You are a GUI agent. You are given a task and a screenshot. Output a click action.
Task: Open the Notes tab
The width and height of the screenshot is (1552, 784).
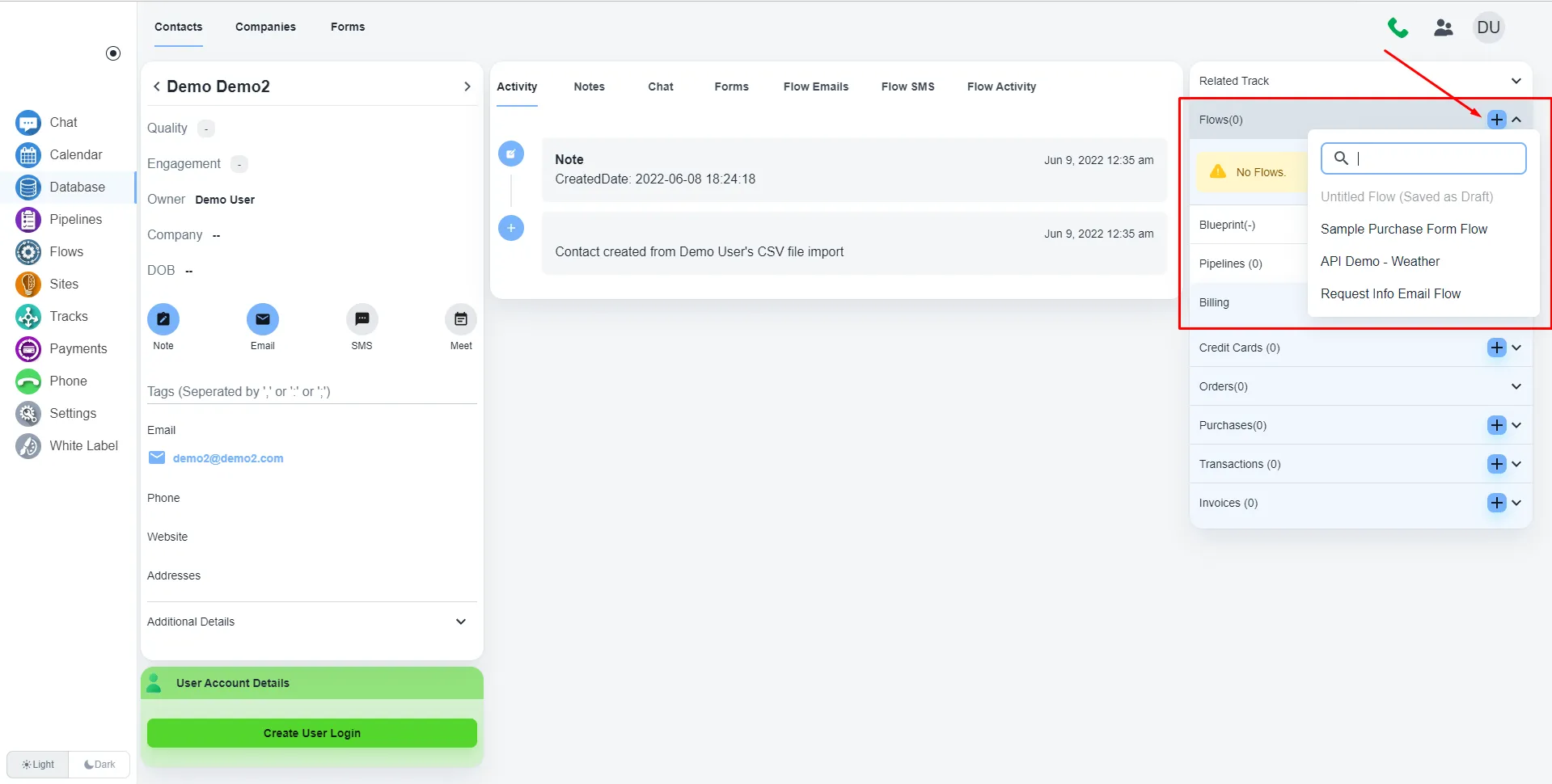589,86
